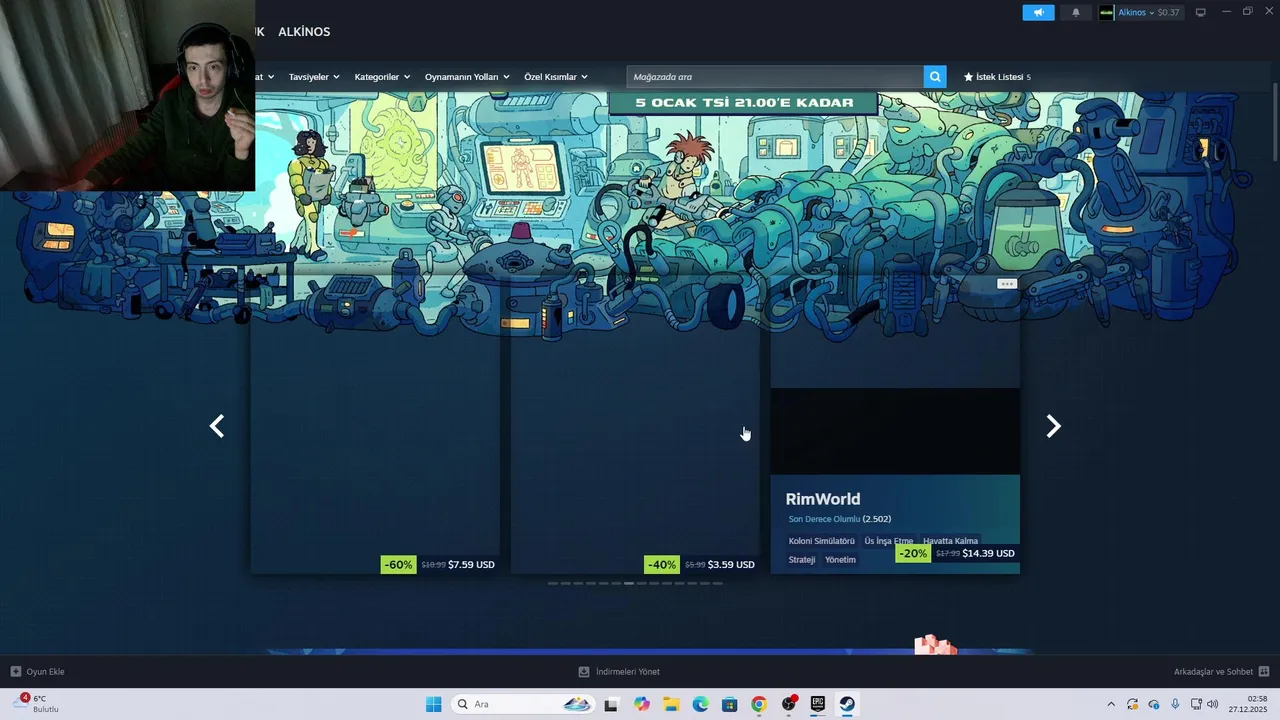Expand the Kategoriler dropdown menu

tap(382, 77)
